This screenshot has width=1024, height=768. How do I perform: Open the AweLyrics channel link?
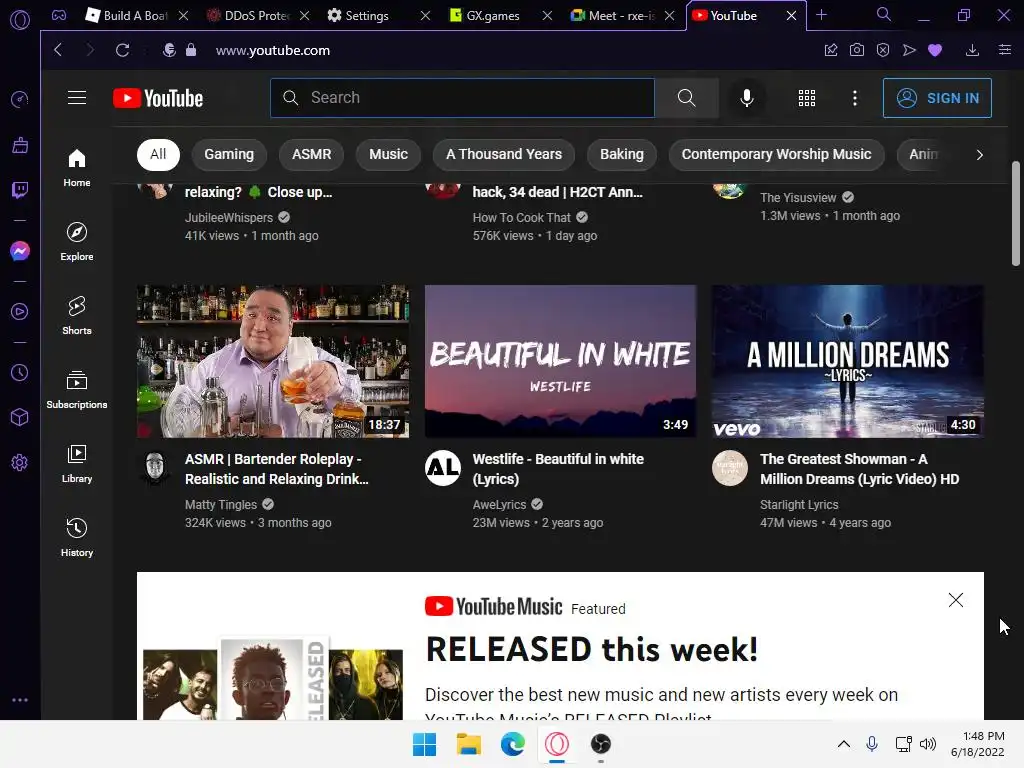coord(500,505)
